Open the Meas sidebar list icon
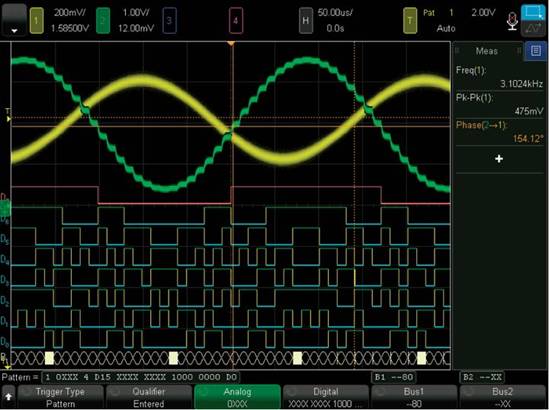This screenshot has height=410, width=549. 536,51
